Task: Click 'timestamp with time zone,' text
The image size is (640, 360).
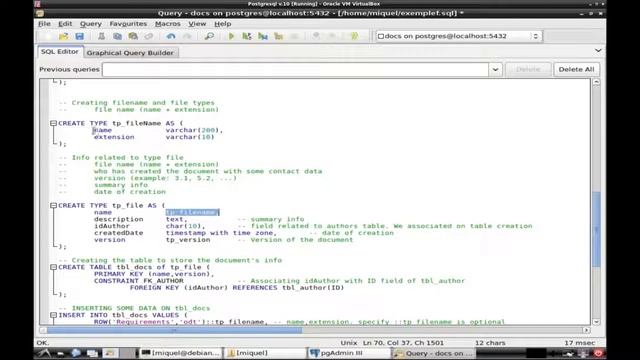Action: point(221,233)
